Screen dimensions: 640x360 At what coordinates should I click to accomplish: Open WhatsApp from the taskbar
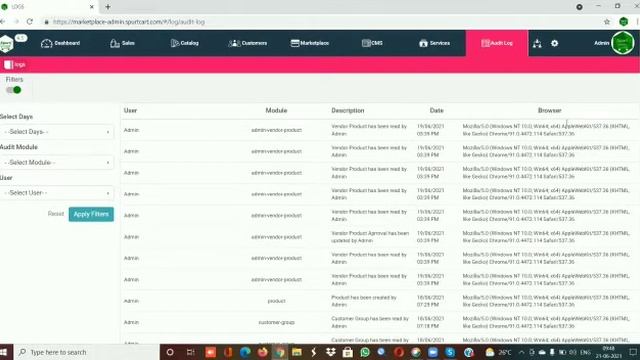point(365,352)
